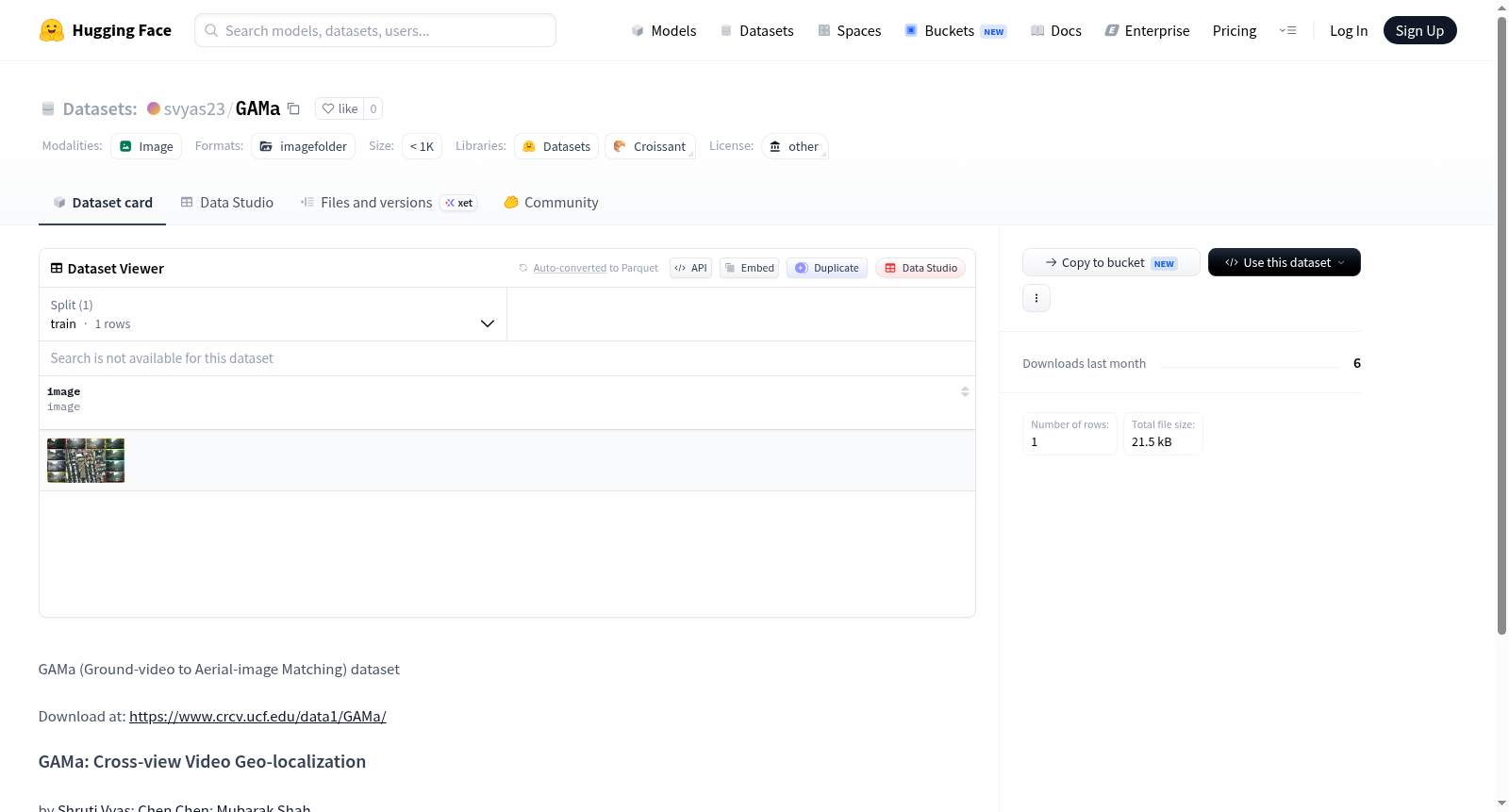Screen dimensions: 1509x812
Task: Switch to the Data Studio tab
Action: coord(226,203)
